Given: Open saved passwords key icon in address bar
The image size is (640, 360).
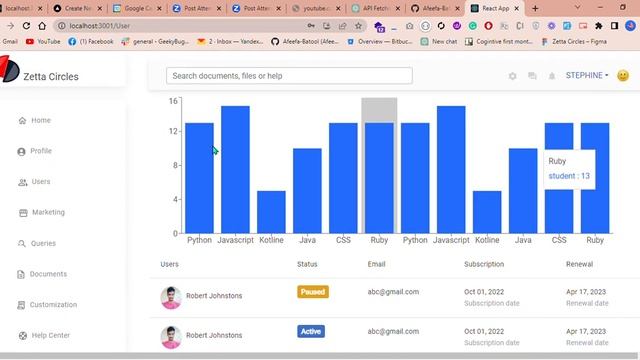Looking at the screenshot, I should (311, 26).
